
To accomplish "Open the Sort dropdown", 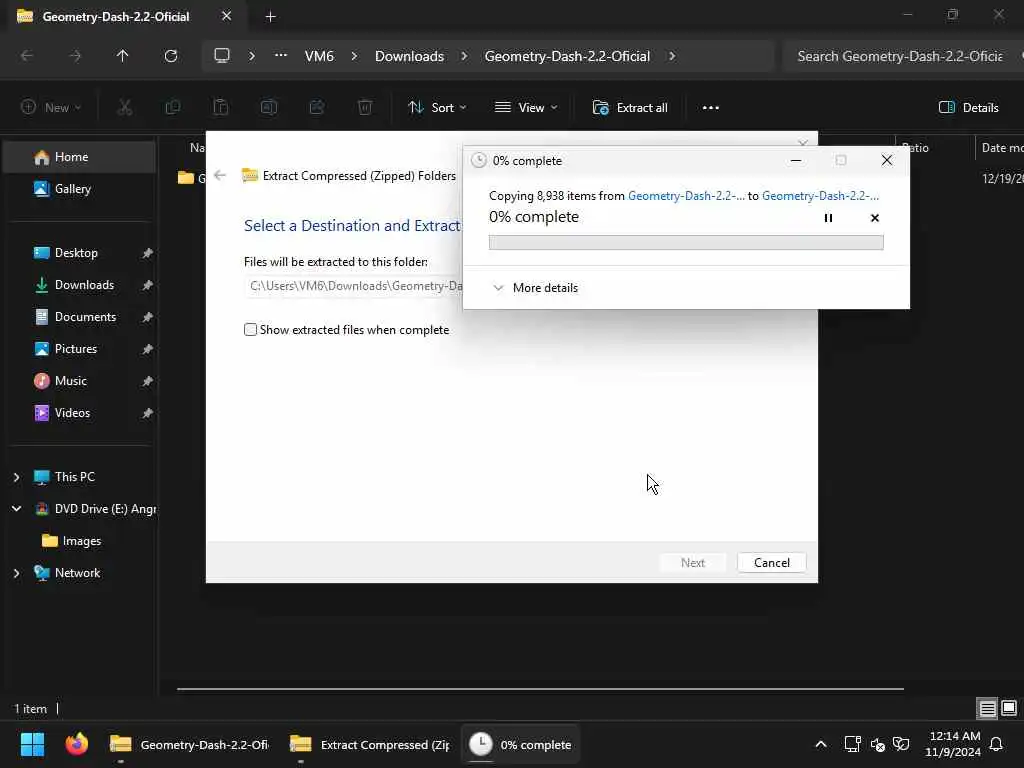I will click(437, 108).
